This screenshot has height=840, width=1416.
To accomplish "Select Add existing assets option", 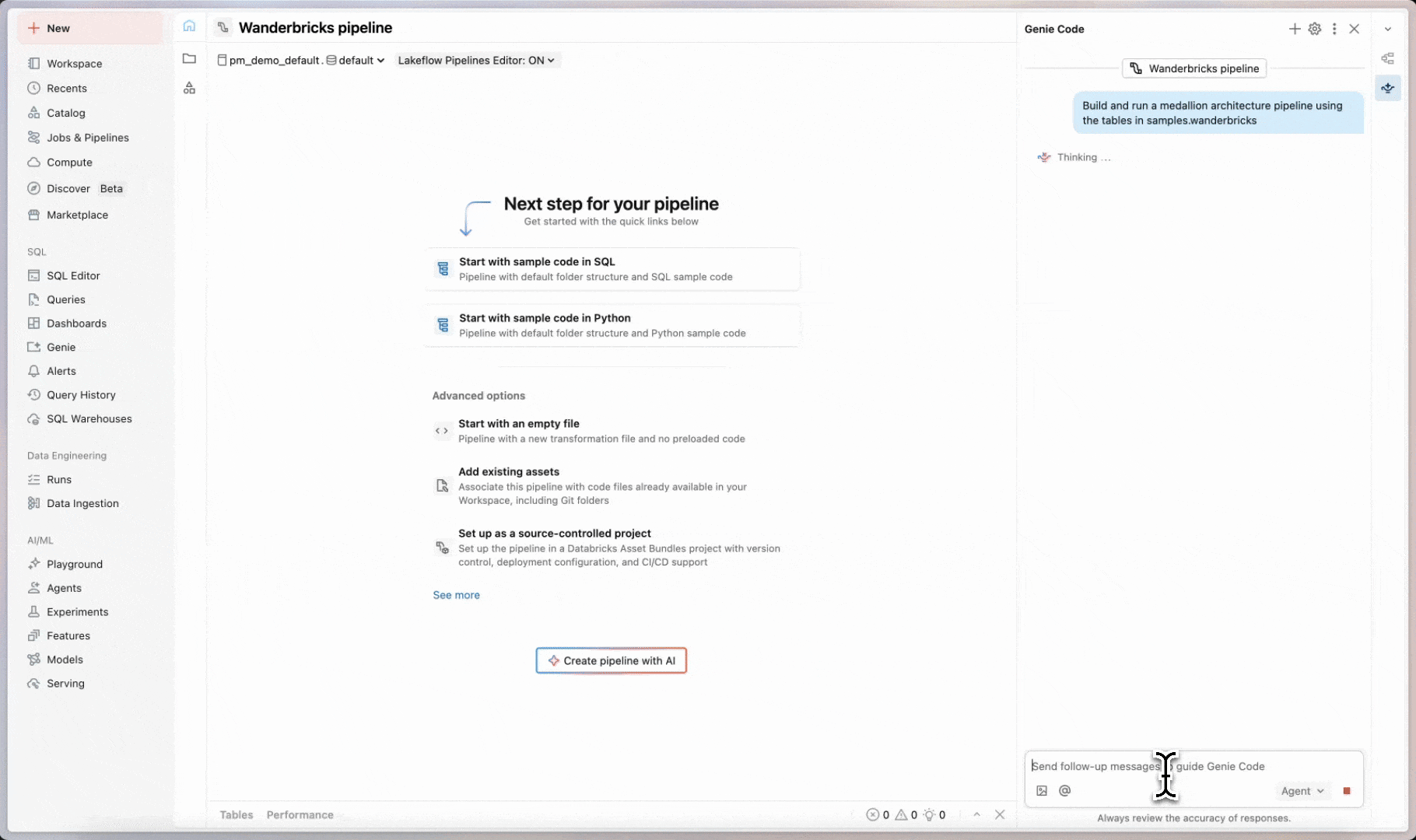I will click(x=613, y=486).
